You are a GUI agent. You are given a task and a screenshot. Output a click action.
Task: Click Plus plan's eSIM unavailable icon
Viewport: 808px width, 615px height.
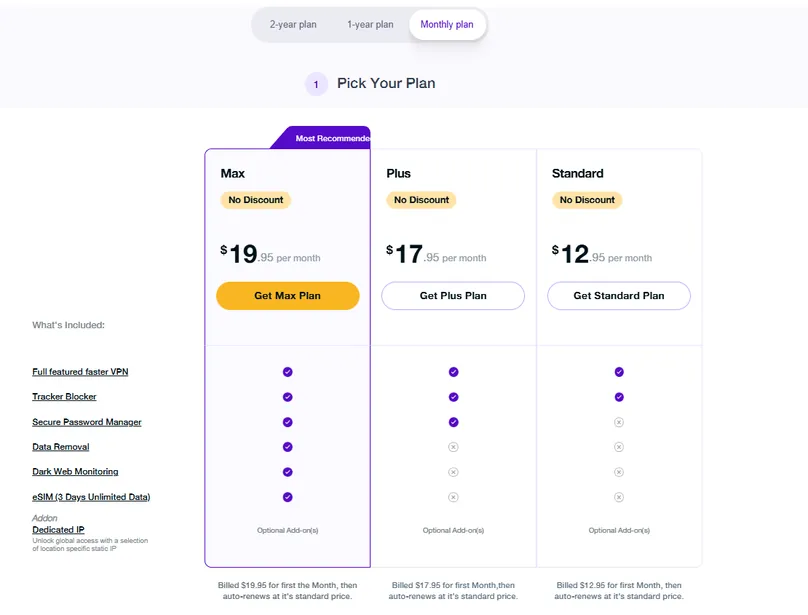(x=453, y=497)
